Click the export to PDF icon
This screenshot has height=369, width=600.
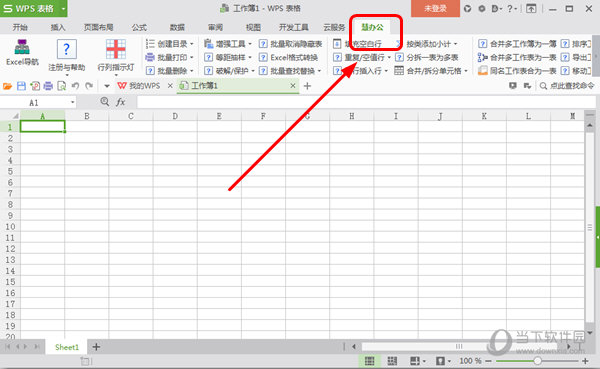(x=35, y=86)
